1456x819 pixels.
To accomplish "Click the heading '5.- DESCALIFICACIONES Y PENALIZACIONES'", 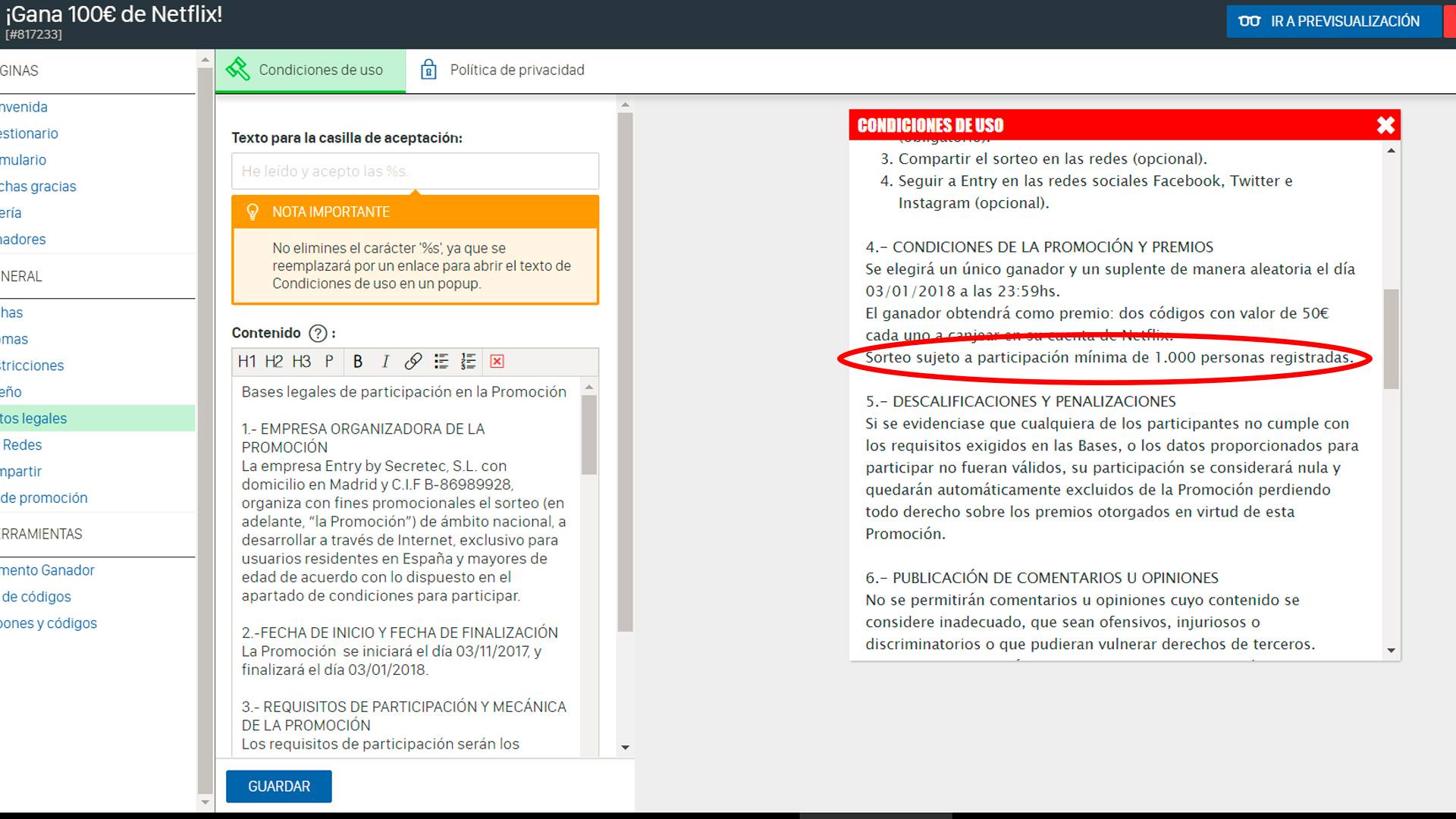I will [1021, 402].
